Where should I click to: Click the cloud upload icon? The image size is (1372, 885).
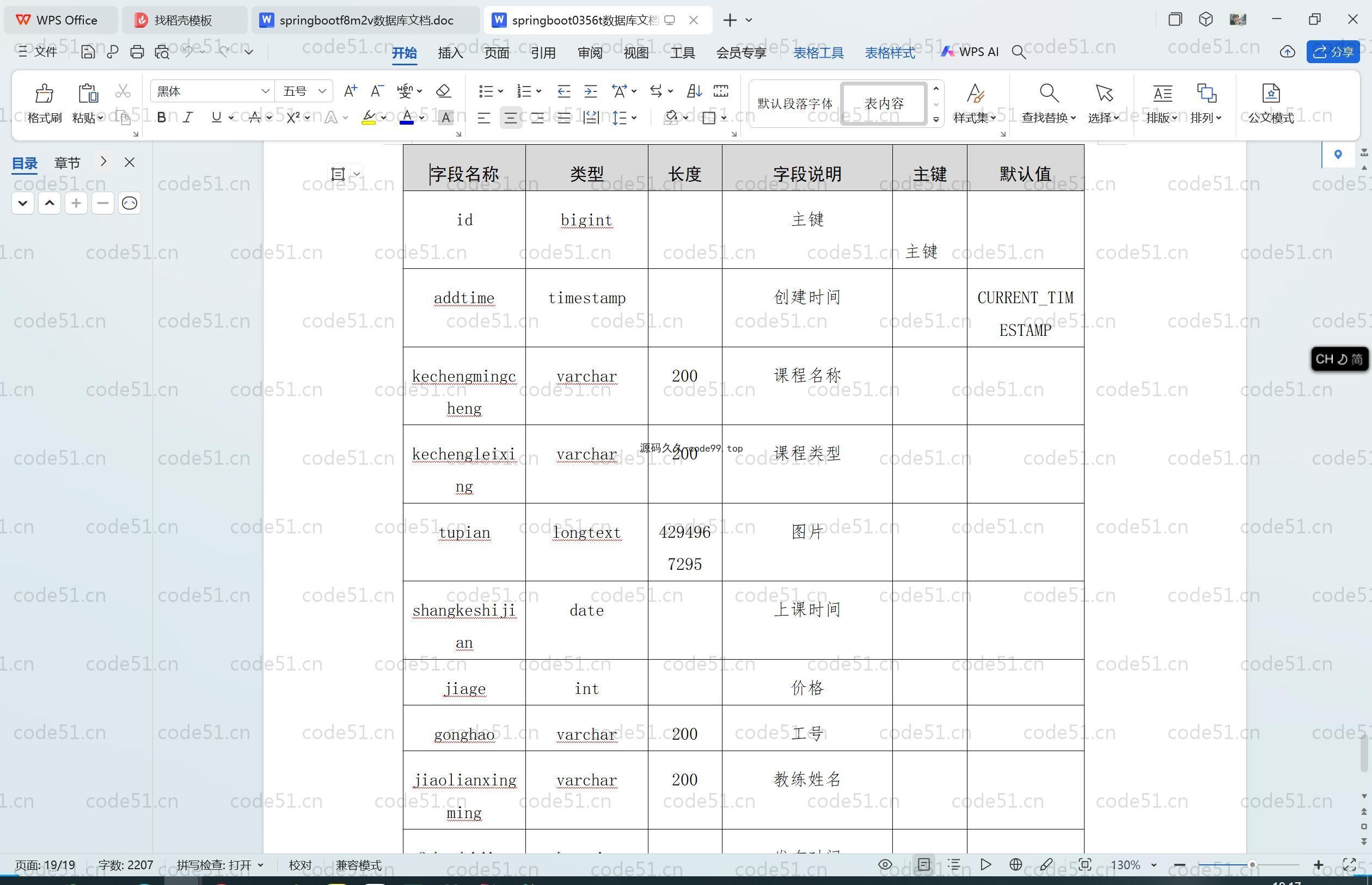click(1288, 52)
